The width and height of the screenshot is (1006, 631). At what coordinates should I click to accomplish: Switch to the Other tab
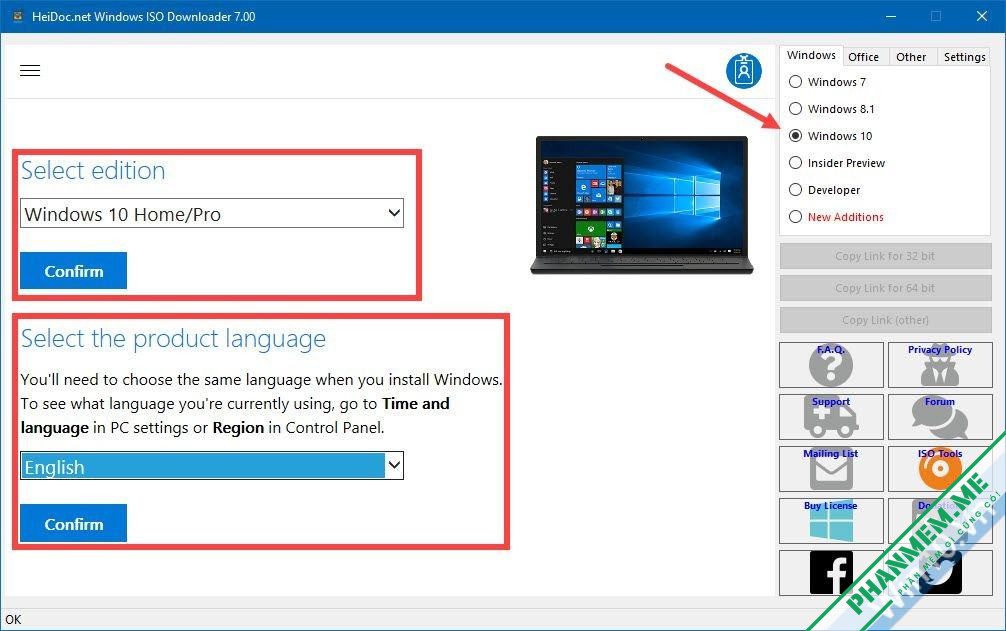tap(911, 57)
